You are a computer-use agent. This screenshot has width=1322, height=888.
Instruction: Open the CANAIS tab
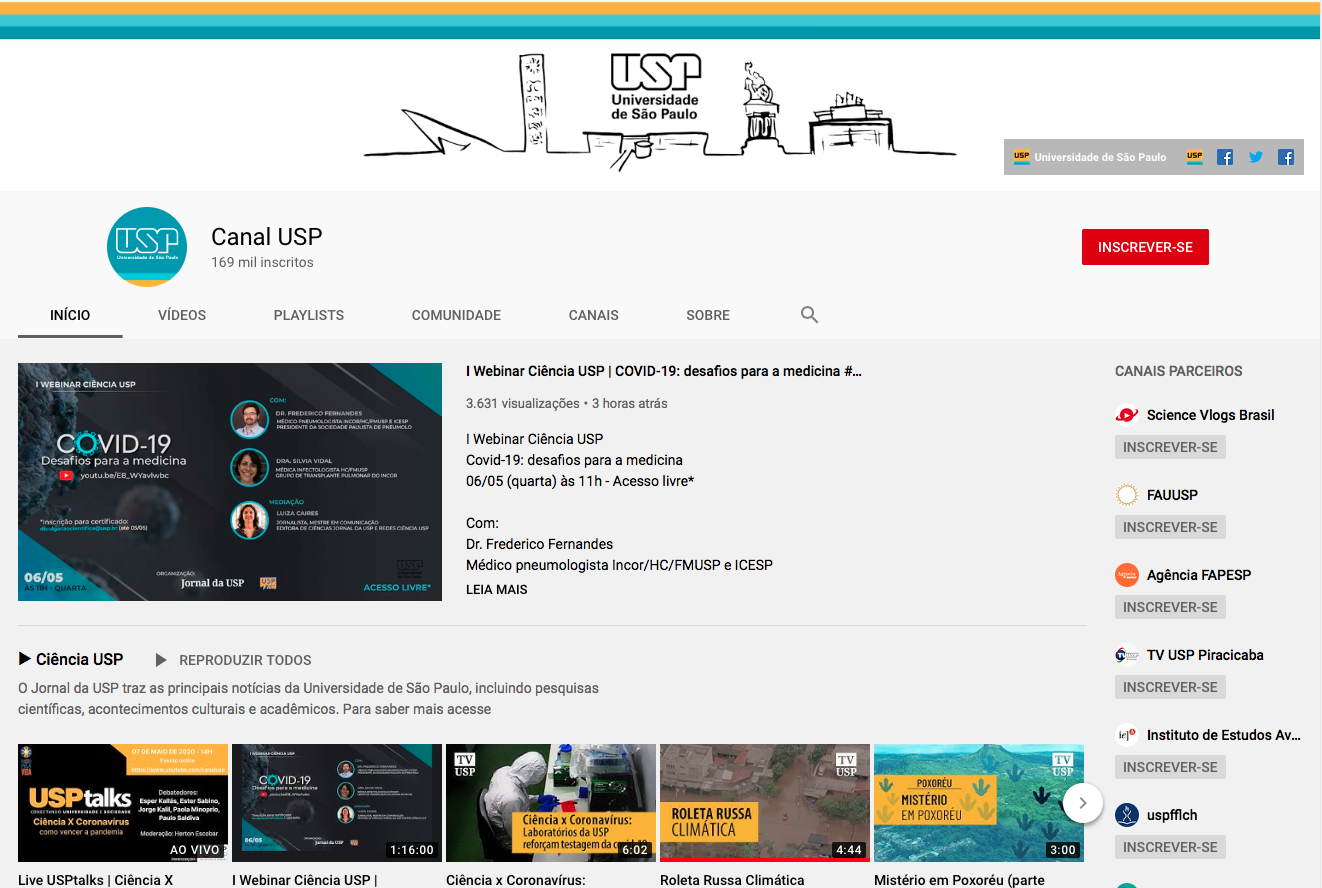pos(594,315)
